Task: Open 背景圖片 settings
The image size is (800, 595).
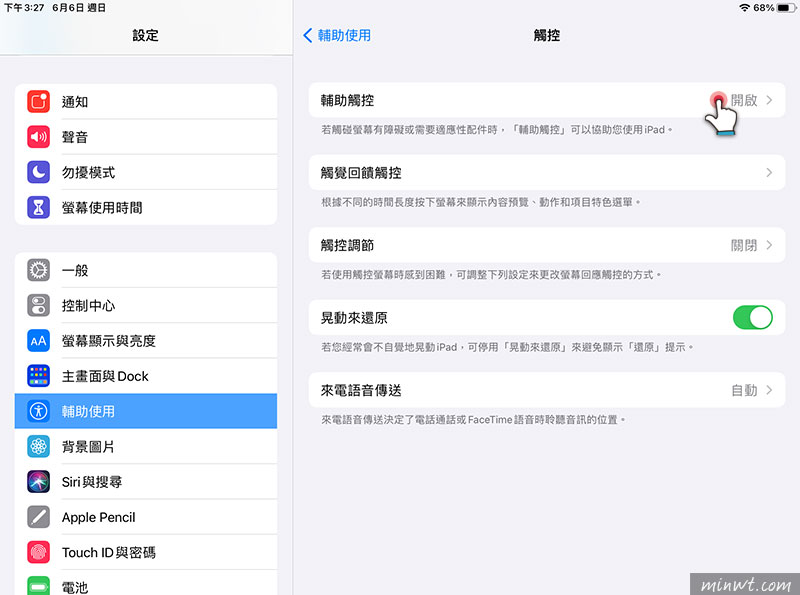Action: [146, 446]
